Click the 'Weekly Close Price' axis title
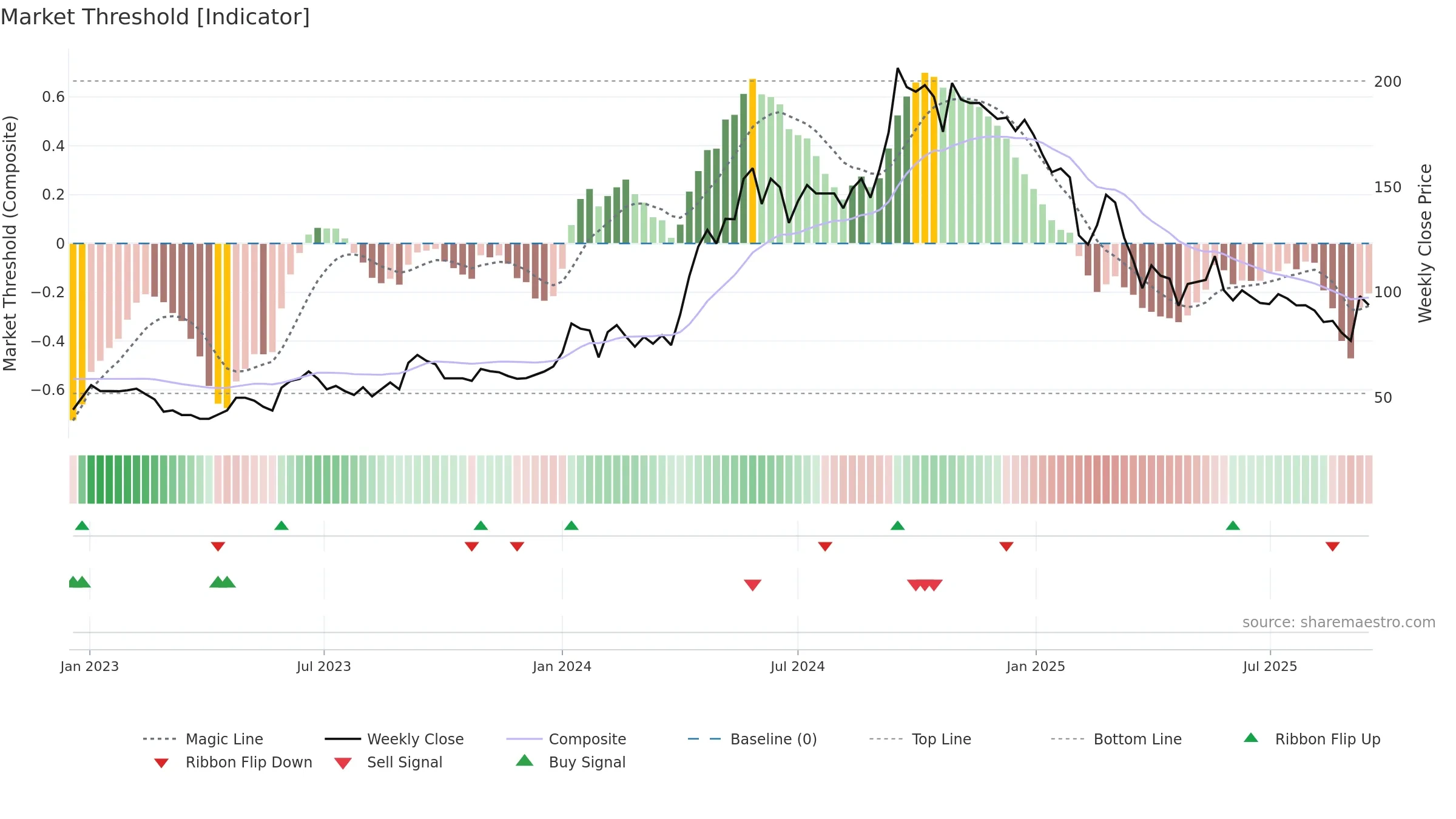Viewport: 1456px width, 819px height. [1425, 243]
